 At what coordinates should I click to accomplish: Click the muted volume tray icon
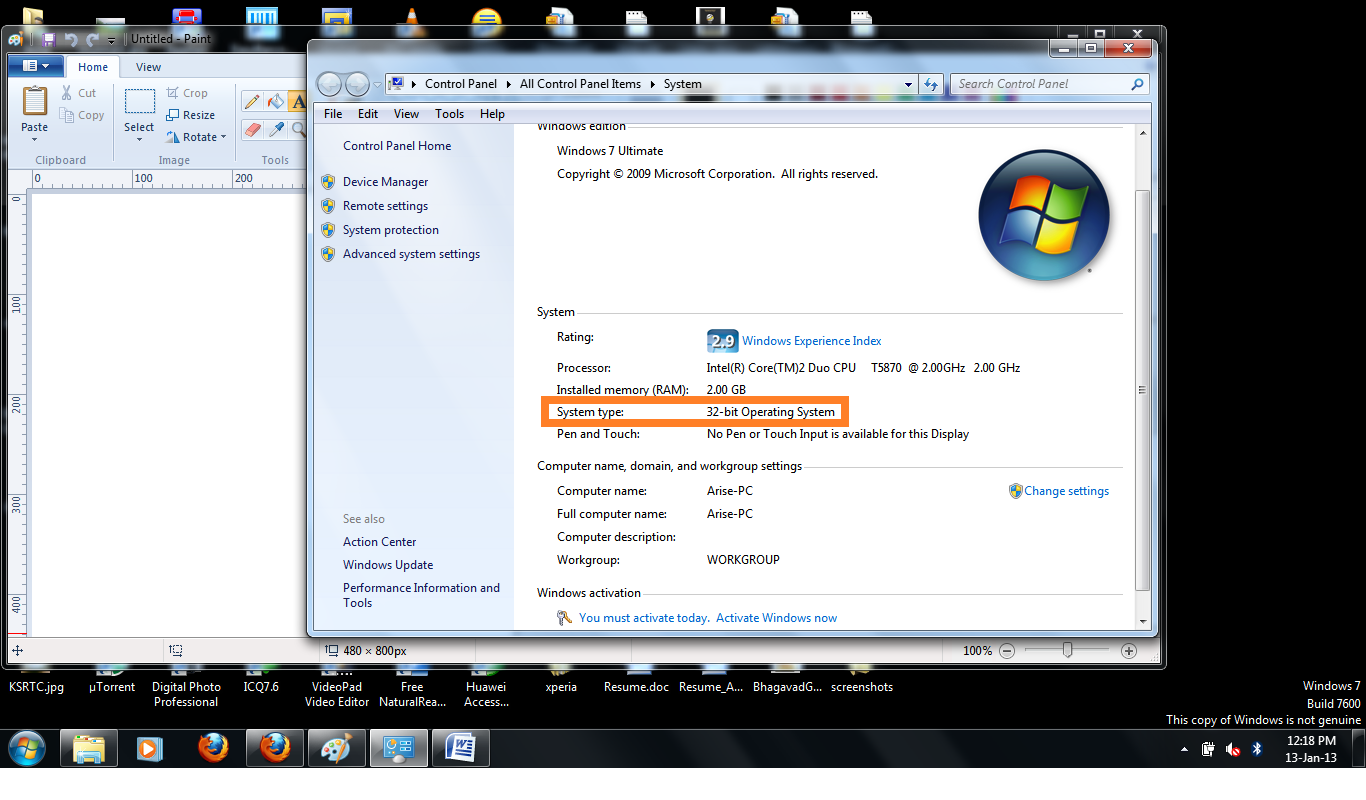click(1233, 749)
